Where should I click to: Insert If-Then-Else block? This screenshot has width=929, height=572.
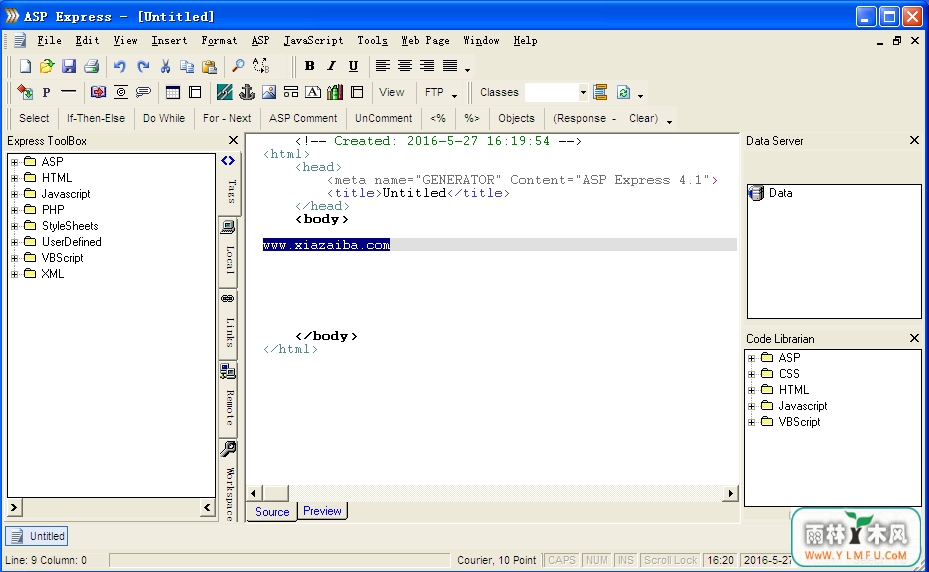coord(96,118)
